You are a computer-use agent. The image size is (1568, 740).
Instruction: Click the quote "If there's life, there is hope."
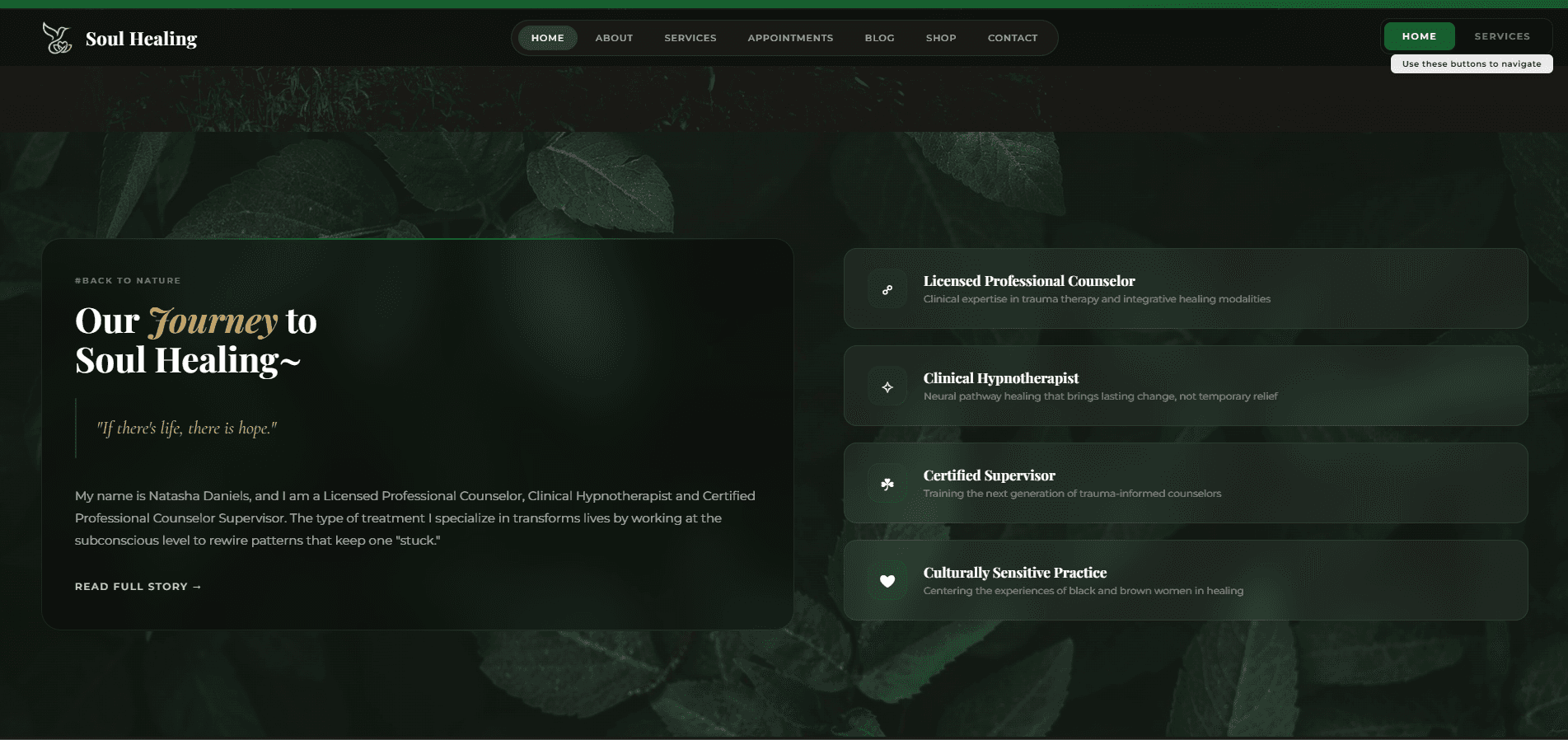pos(187,429)
